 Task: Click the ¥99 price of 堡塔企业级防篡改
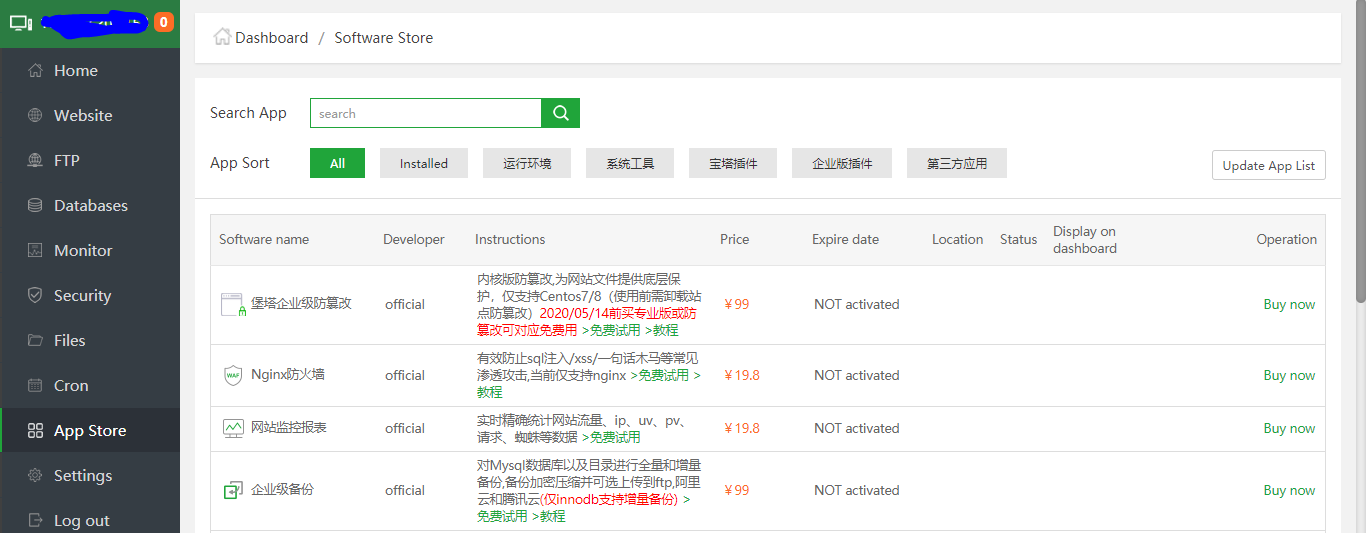736,305
